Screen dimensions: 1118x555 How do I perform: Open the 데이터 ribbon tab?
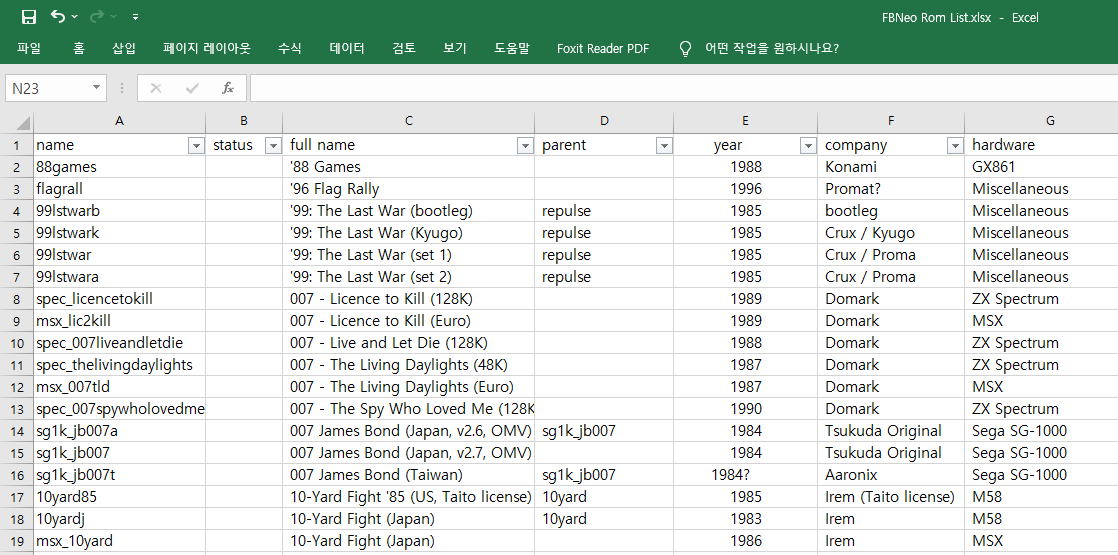[x=347, y=49]
